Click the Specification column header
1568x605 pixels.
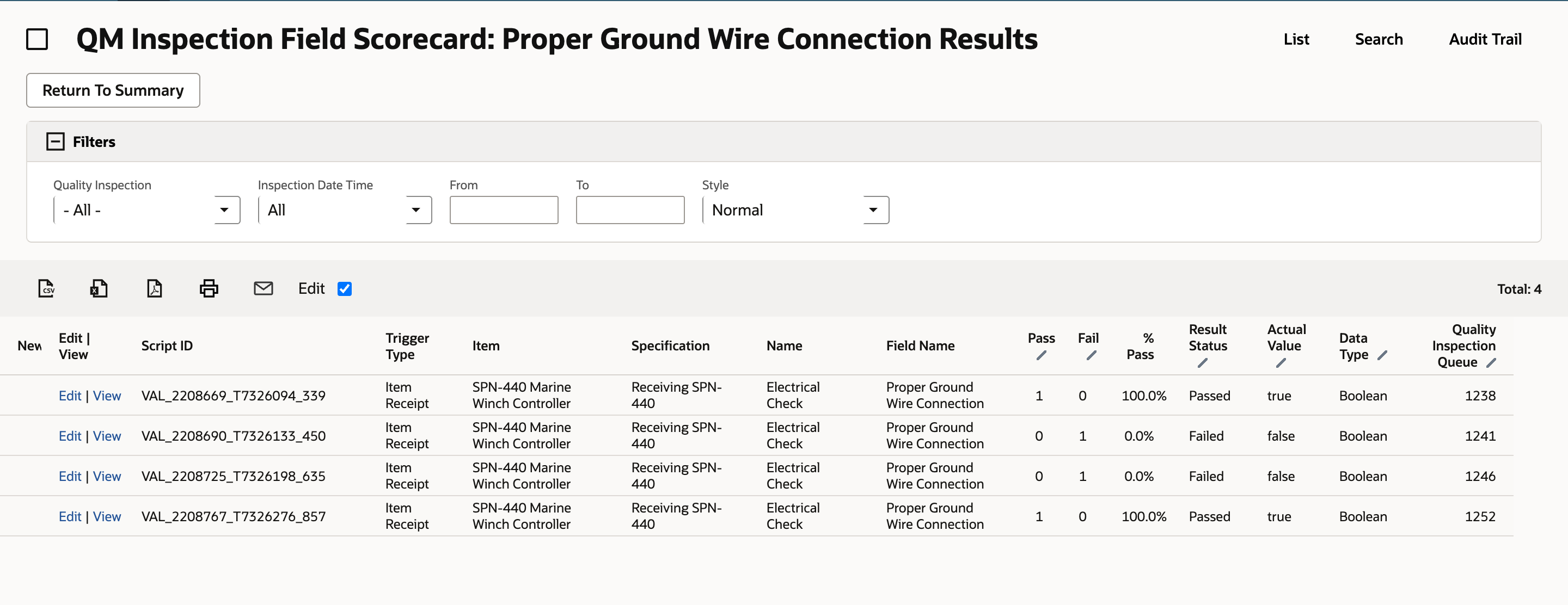[x=670, y=346]
